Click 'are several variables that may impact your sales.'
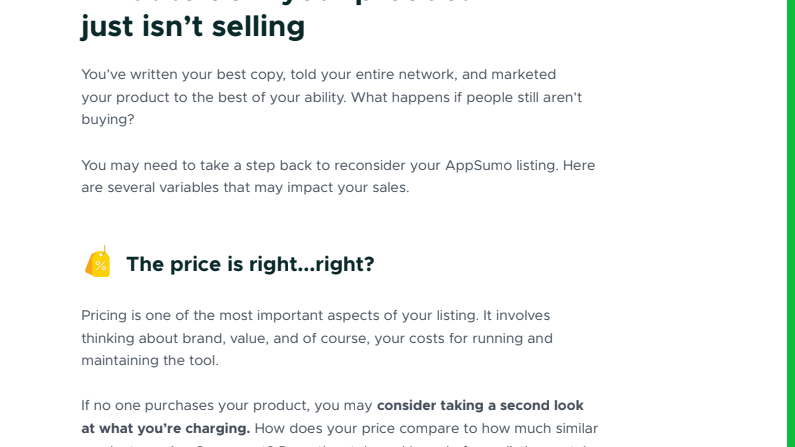The width and height of the screenshot is (795, 447). (x=245, y=188)
